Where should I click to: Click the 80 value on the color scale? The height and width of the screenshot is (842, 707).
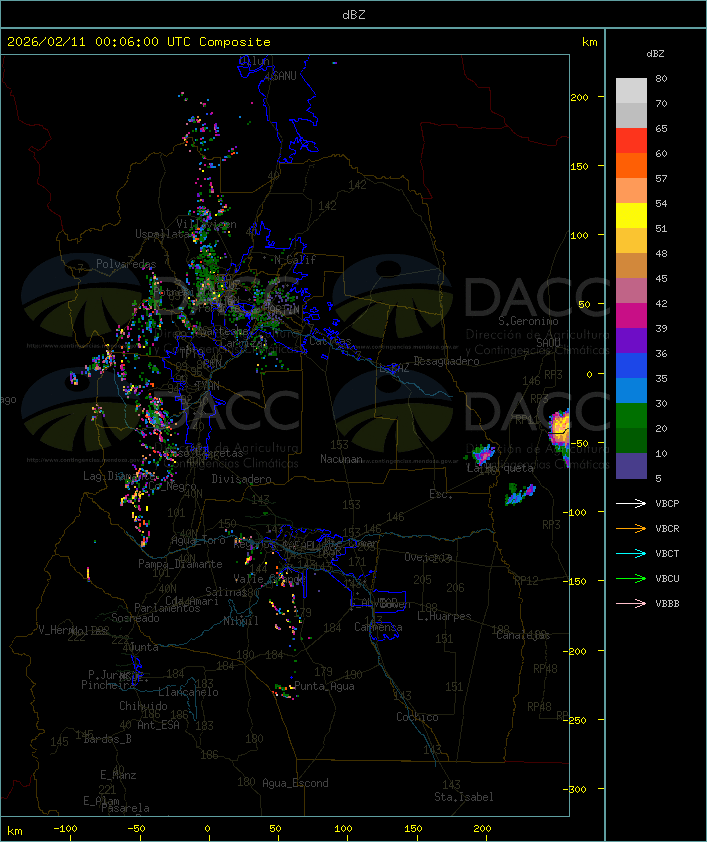point(661,78)
